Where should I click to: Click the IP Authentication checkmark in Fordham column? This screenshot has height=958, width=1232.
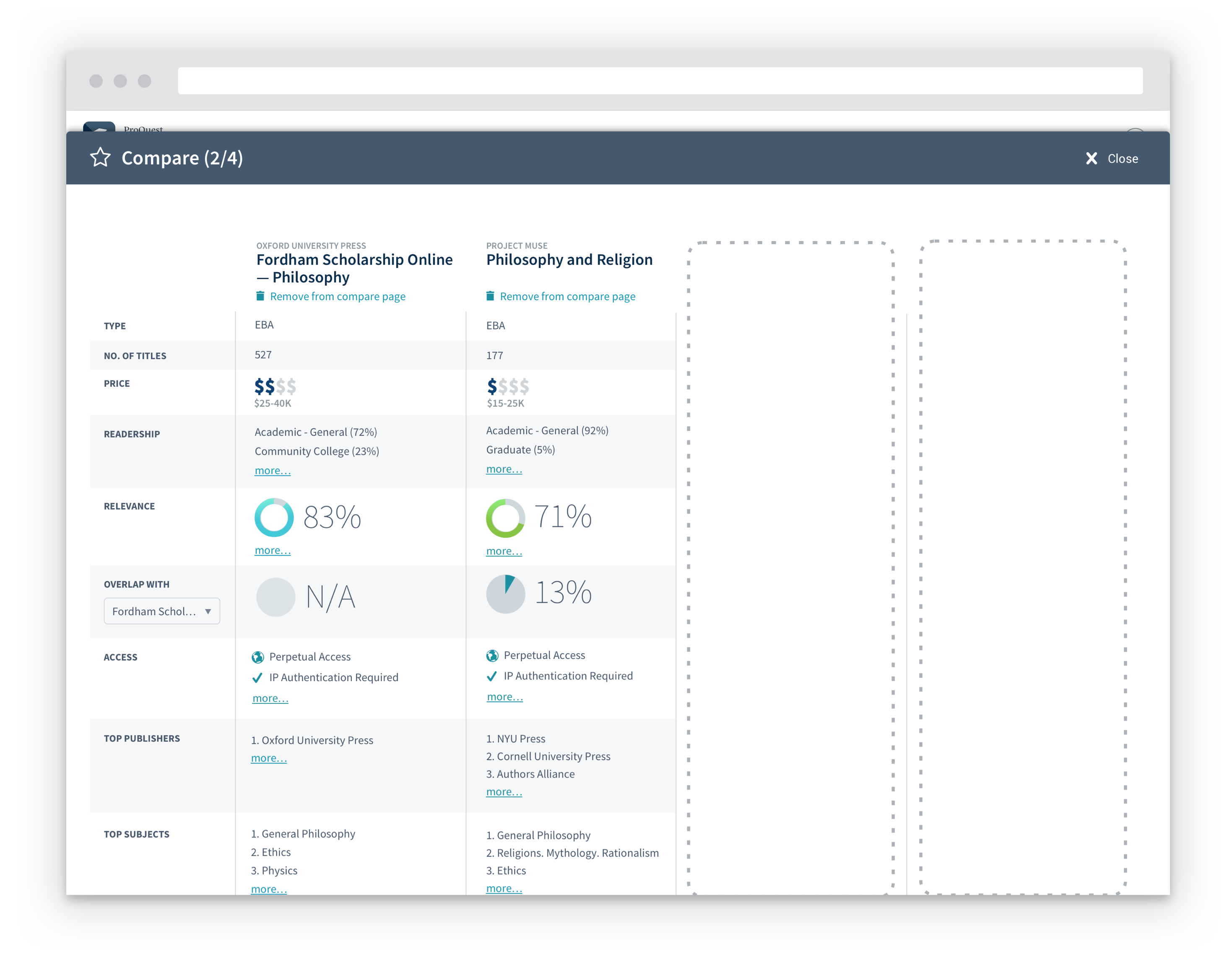[257, 677]
